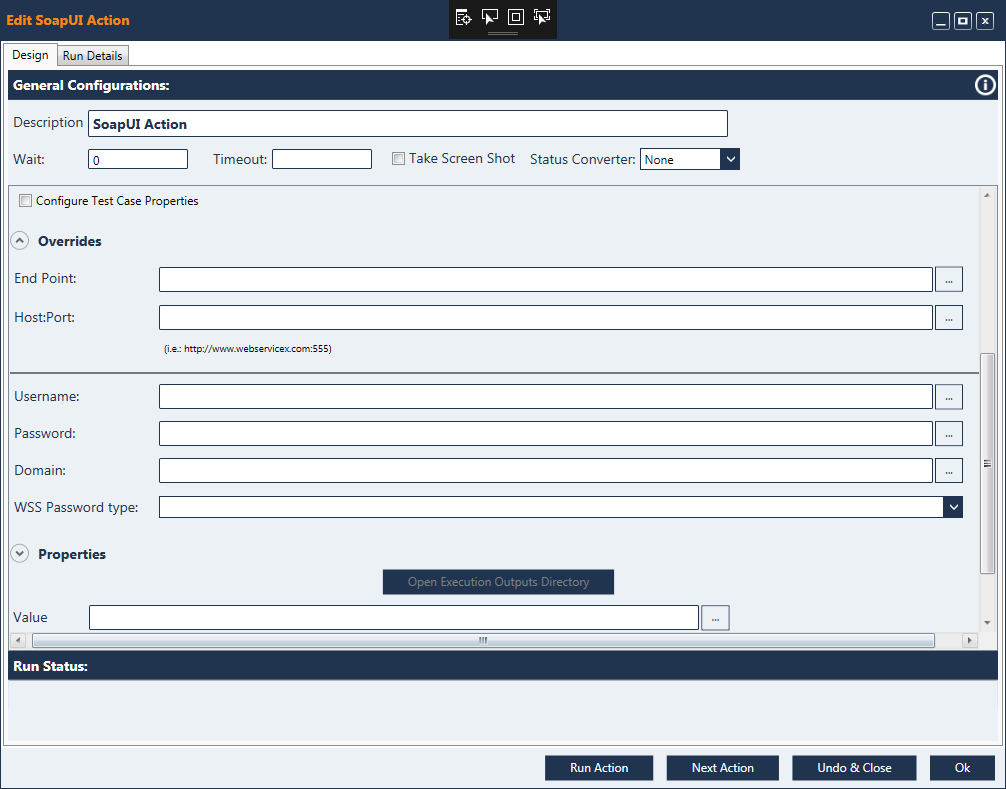Focus the Value text field
The width and height of the screenshot is (1006, 789).
394,618
